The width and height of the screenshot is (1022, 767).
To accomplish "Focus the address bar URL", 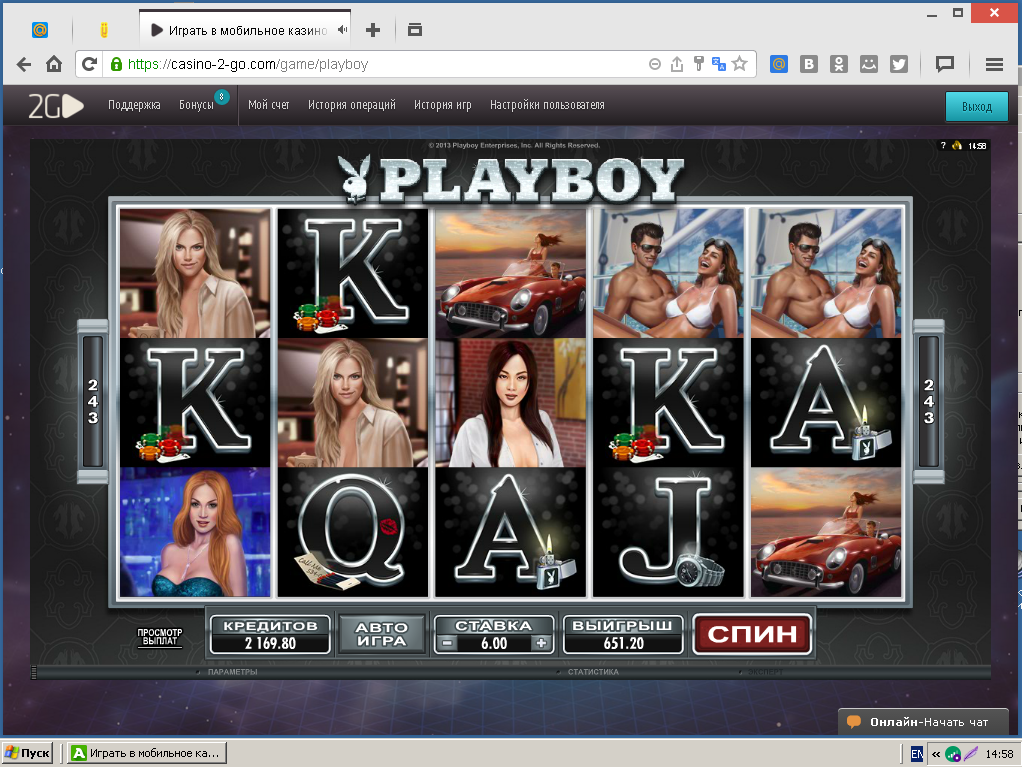I will coord(248,64).
